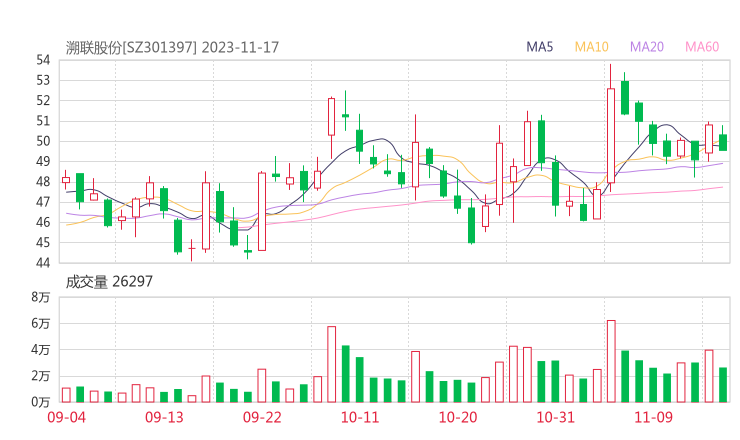Click the 10-31 date axis label
This screenshot has width=740, height=440.
coord(555,418)
